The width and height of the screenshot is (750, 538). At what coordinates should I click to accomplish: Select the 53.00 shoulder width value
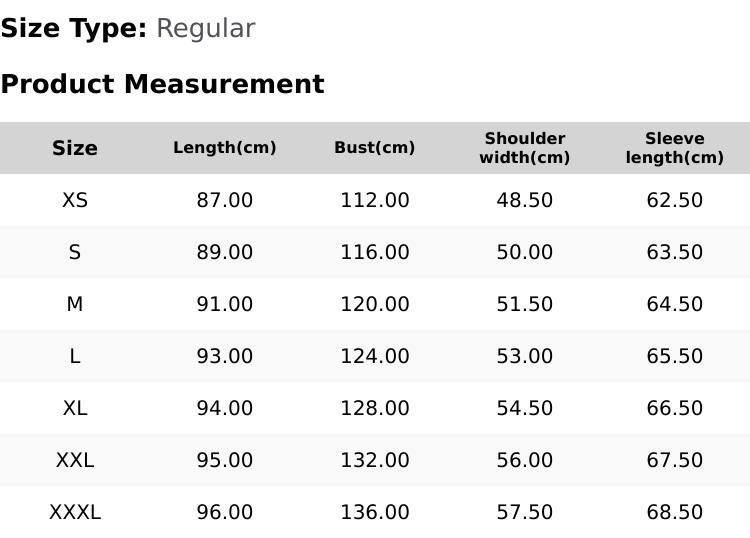(525, 356)
